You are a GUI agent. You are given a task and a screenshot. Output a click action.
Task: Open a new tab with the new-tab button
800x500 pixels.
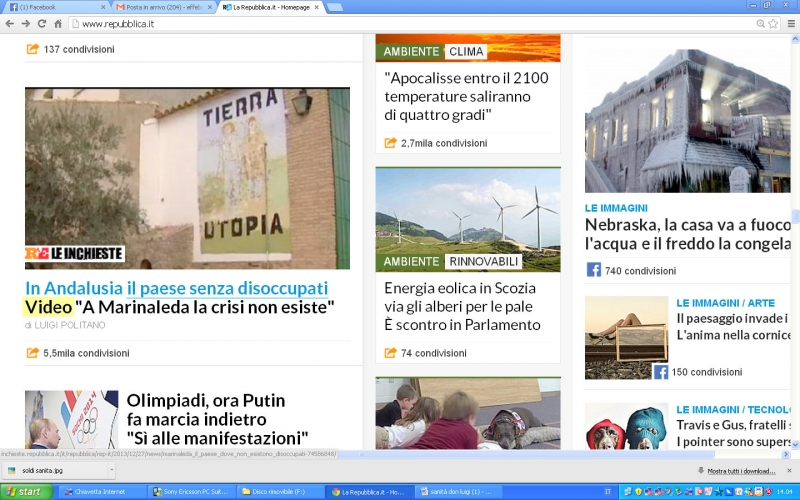pyautogui.click(x=335, y=7)
